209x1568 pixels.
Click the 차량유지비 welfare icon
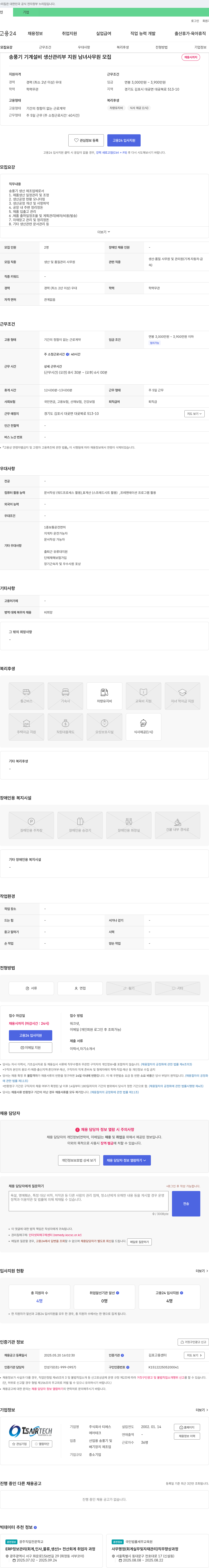pos(104,696)
